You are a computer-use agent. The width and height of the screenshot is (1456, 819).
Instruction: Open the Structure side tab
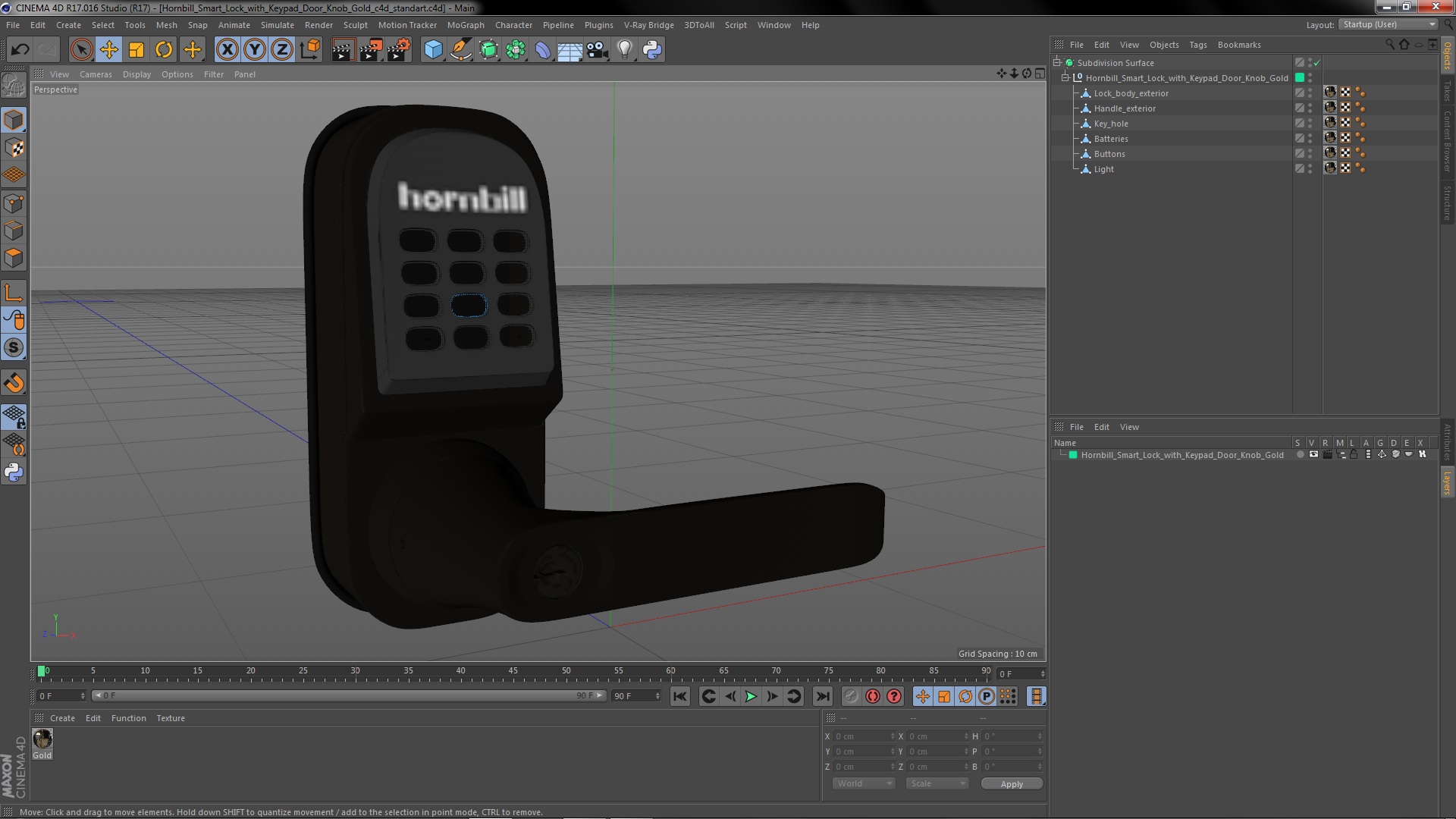coord(1448,202)
